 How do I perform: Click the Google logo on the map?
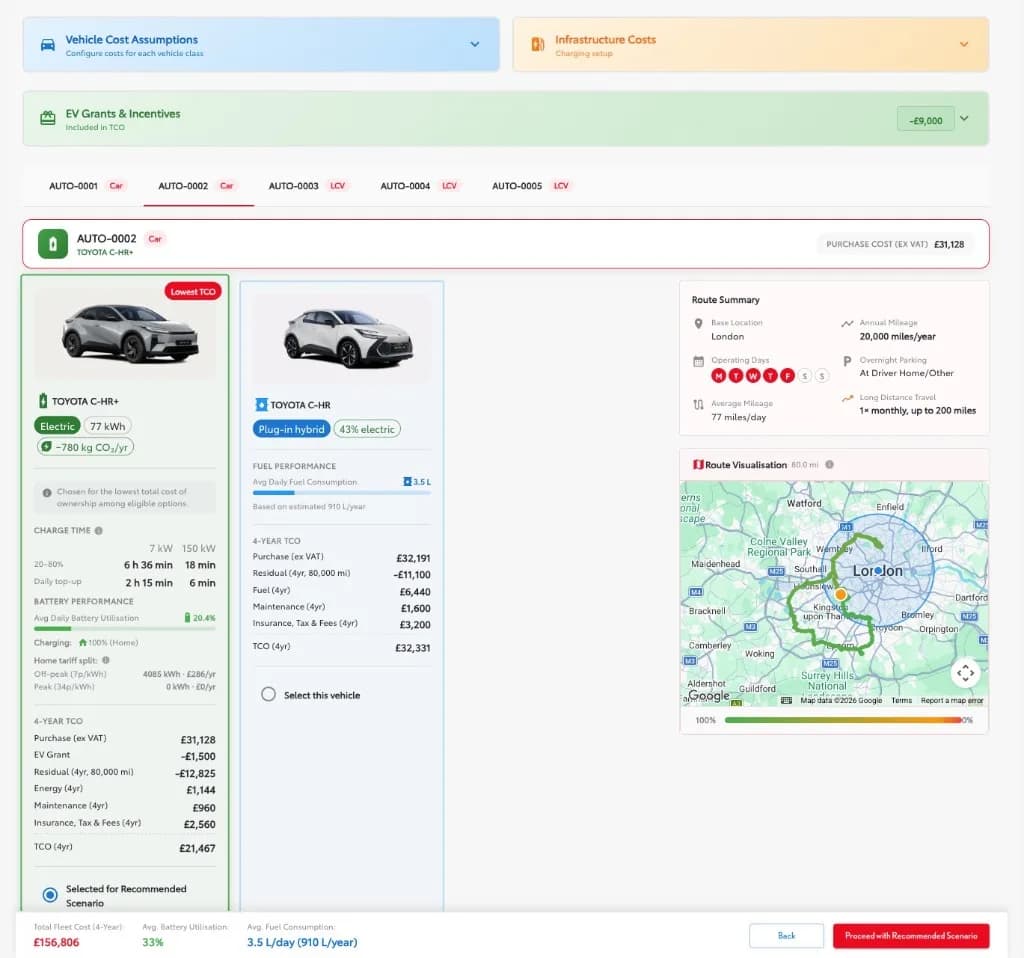(709, 695)
